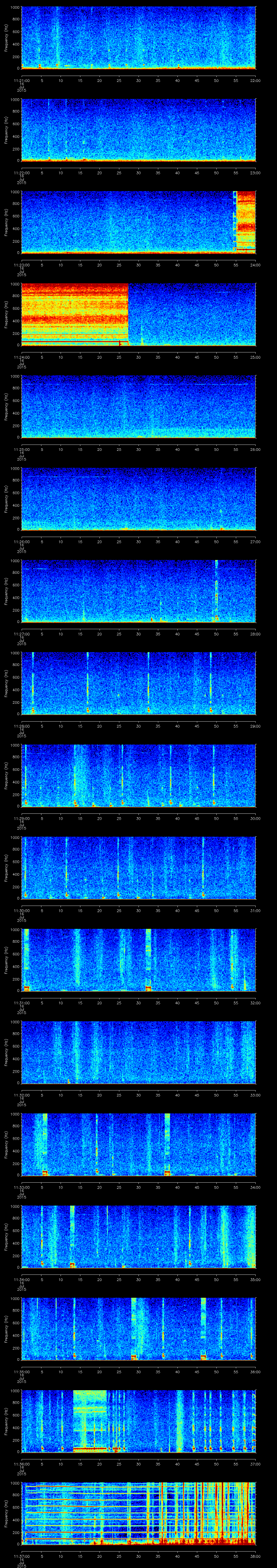Click the 22:00 end time label
The height and width of the screenshot is (1568, 277).
coord(255,80)
